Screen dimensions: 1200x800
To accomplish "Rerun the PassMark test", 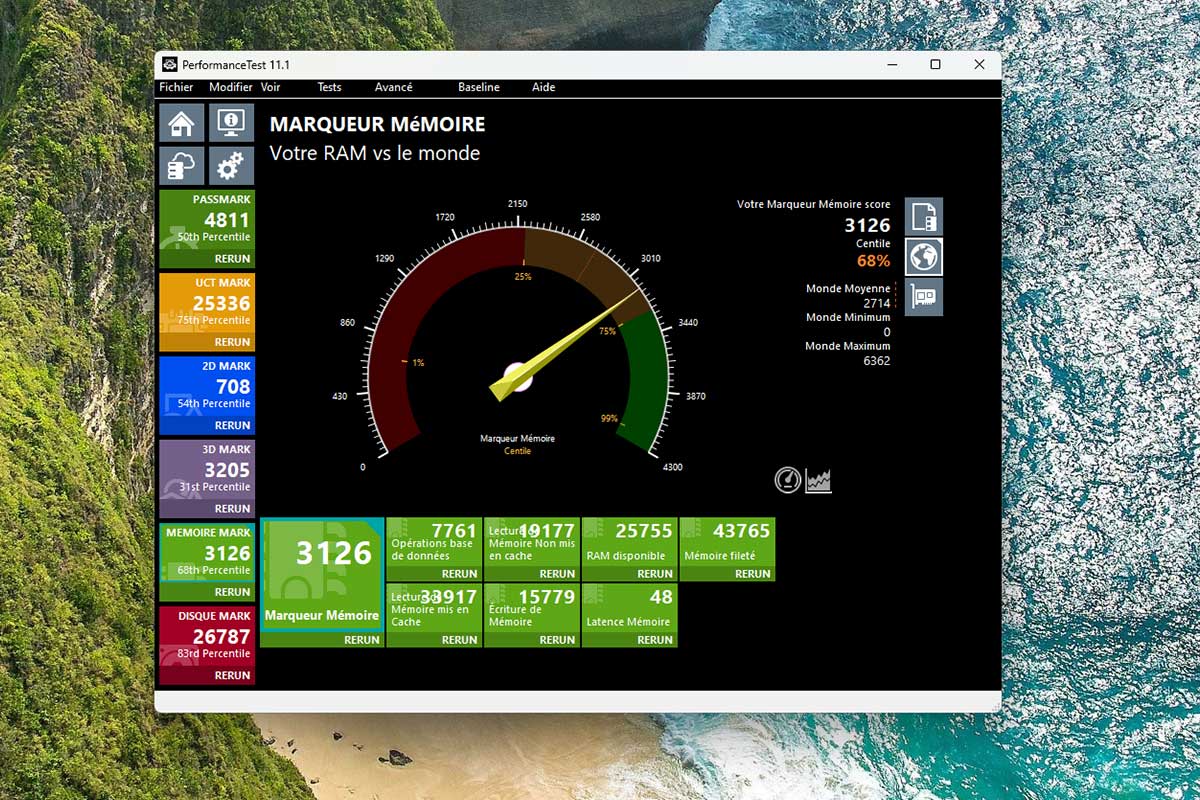I will point(232,259).
